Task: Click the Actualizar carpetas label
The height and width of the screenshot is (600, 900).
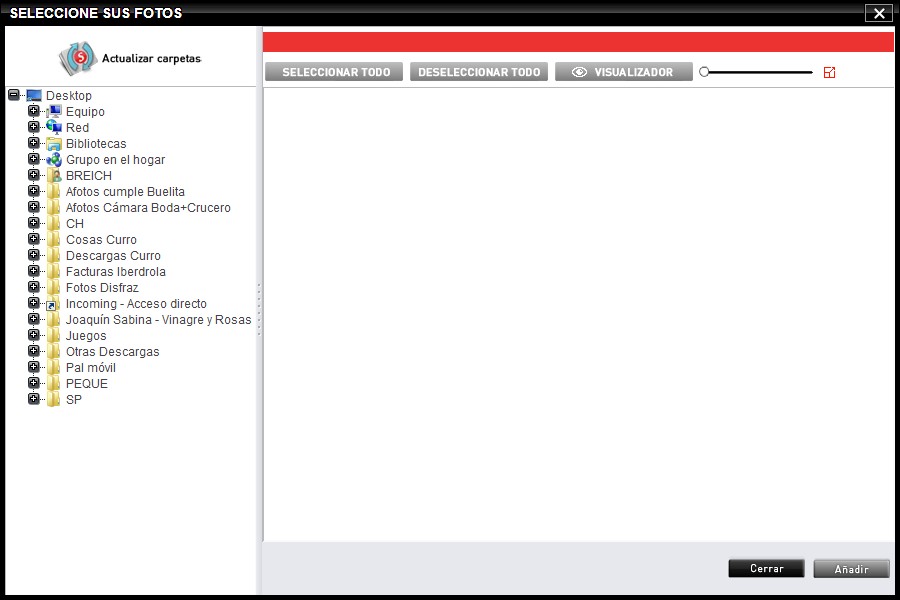Action: 152,59
